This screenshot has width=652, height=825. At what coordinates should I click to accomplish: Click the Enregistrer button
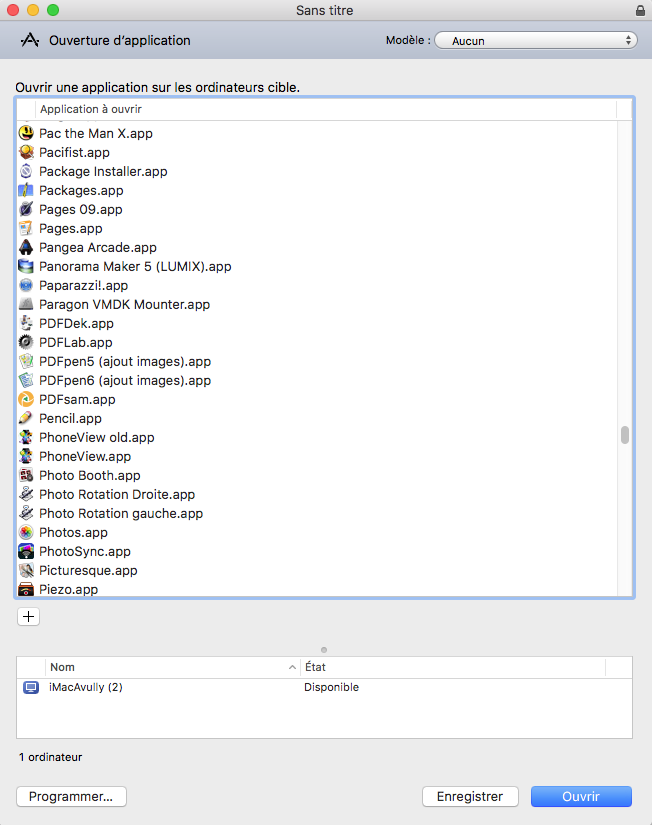click(470, 796)
